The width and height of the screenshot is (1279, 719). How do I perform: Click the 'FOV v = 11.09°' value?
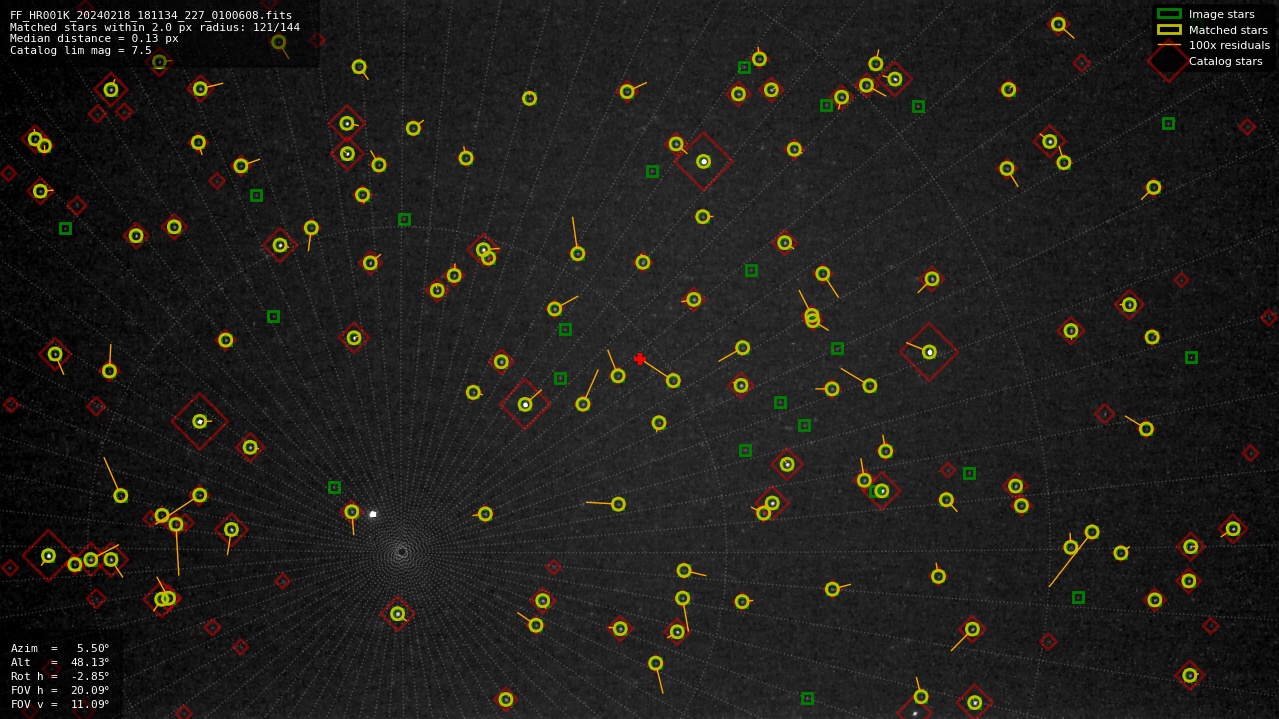pyautogui.click(x=60, y=704)
